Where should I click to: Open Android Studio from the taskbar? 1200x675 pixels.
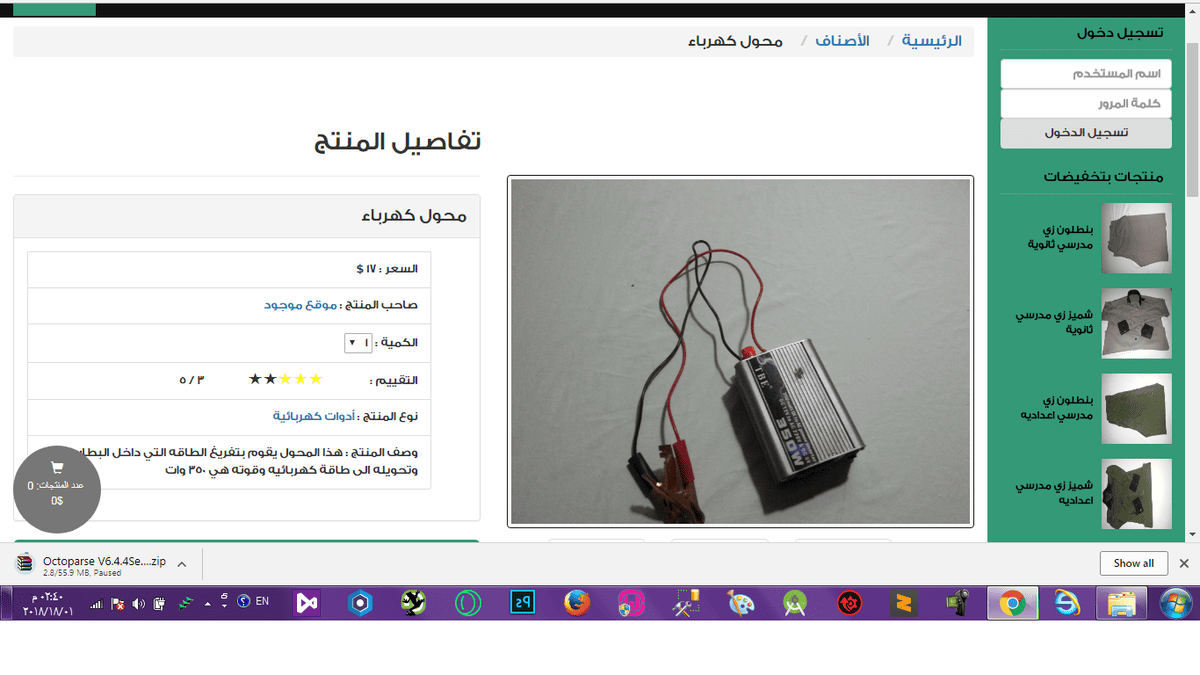coord(795,603)
